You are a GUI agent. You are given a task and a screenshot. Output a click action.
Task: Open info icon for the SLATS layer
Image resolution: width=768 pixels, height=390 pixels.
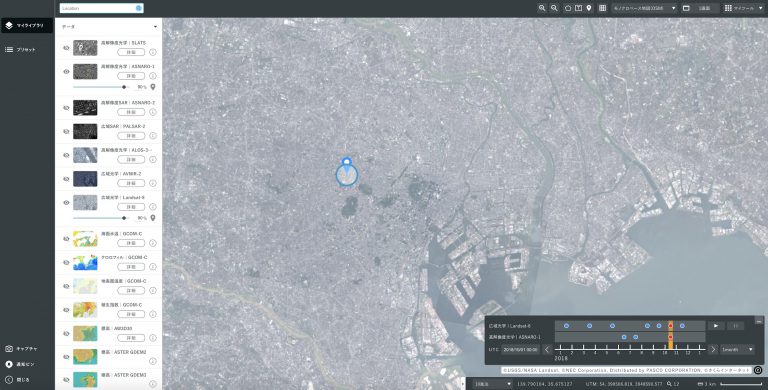[153, 52]
